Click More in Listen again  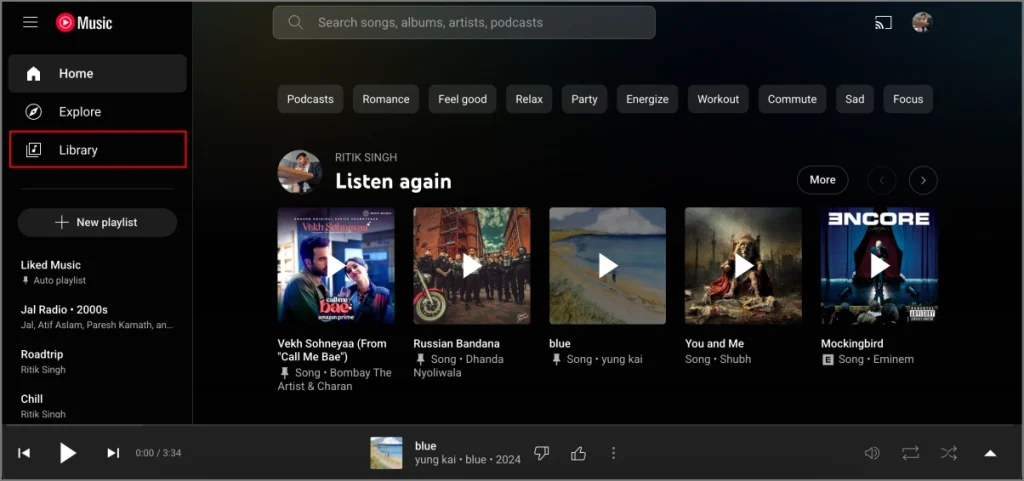click(x=822, y=180)
